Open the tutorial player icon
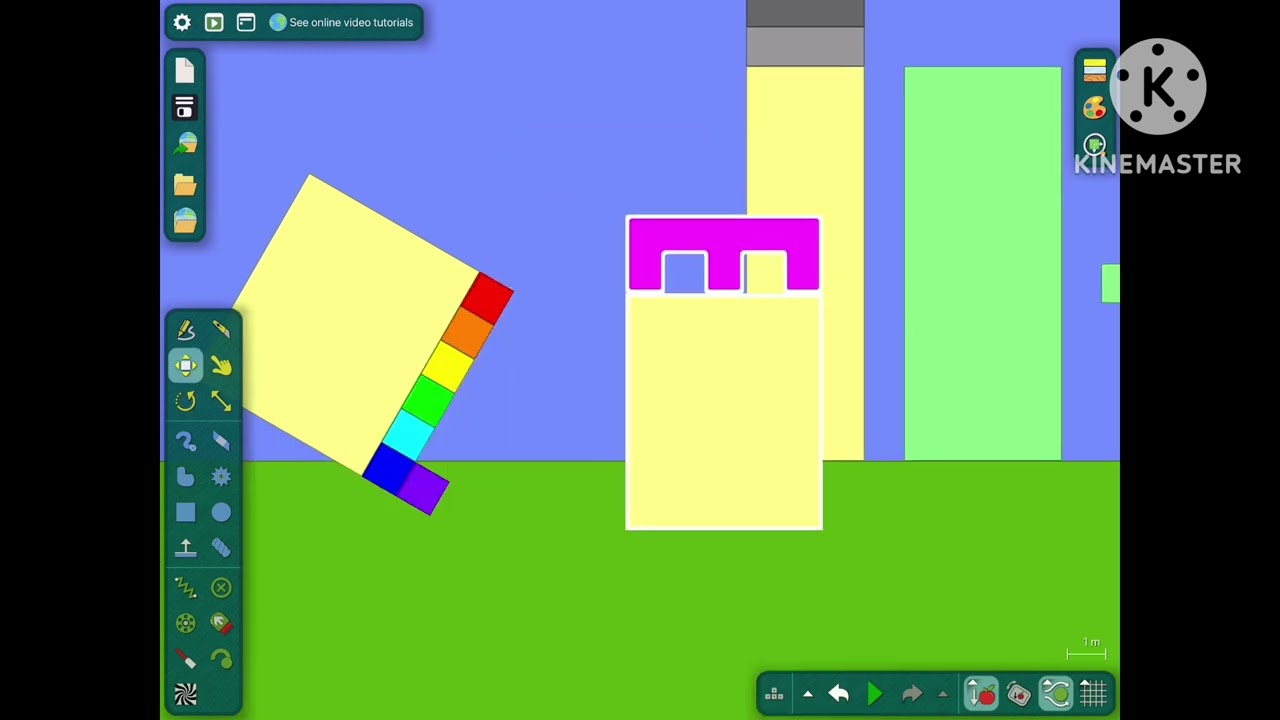This screenshot has height=720, width=1280. tap(214, 22)
